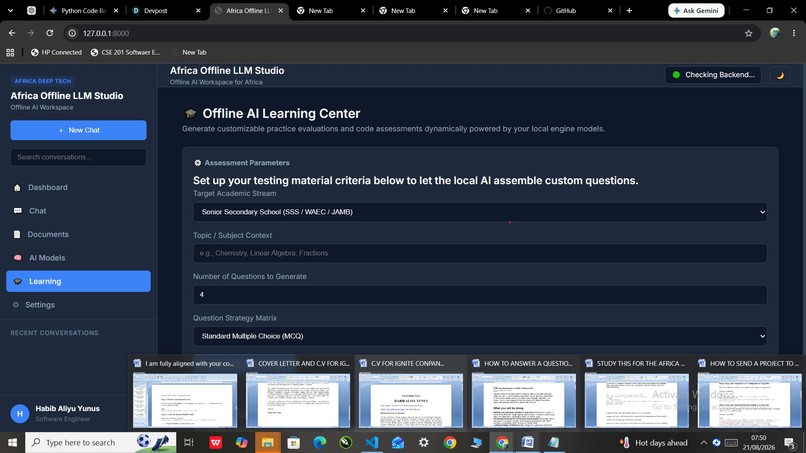The height and width of the screenshot is (453, 806).
Task: Open a new browser tab with plus
Action: point(629,10)
